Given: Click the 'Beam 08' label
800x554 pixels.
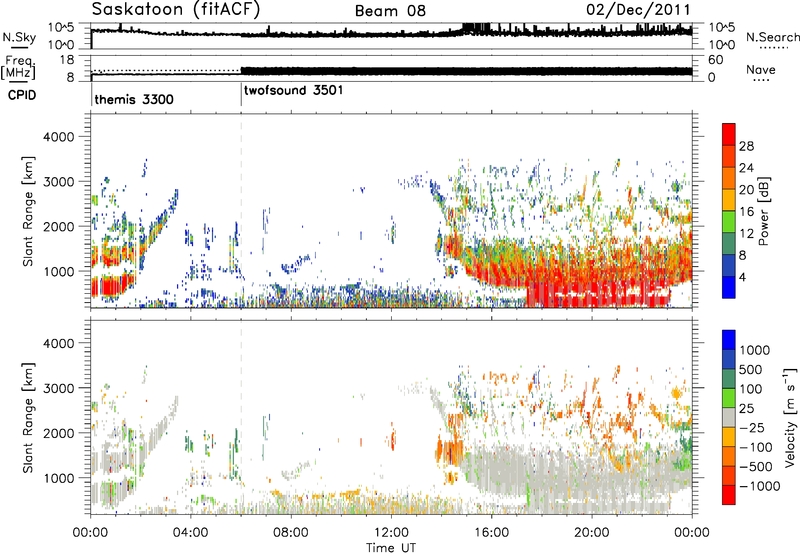Looking at the screenshot, I should 390,11.
